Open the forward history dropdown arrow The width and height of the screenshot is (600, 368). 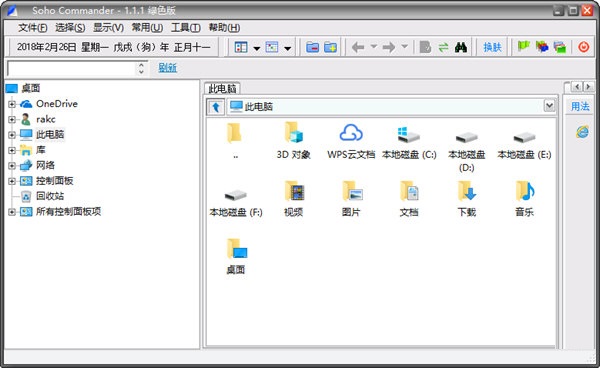coord(404,47)
